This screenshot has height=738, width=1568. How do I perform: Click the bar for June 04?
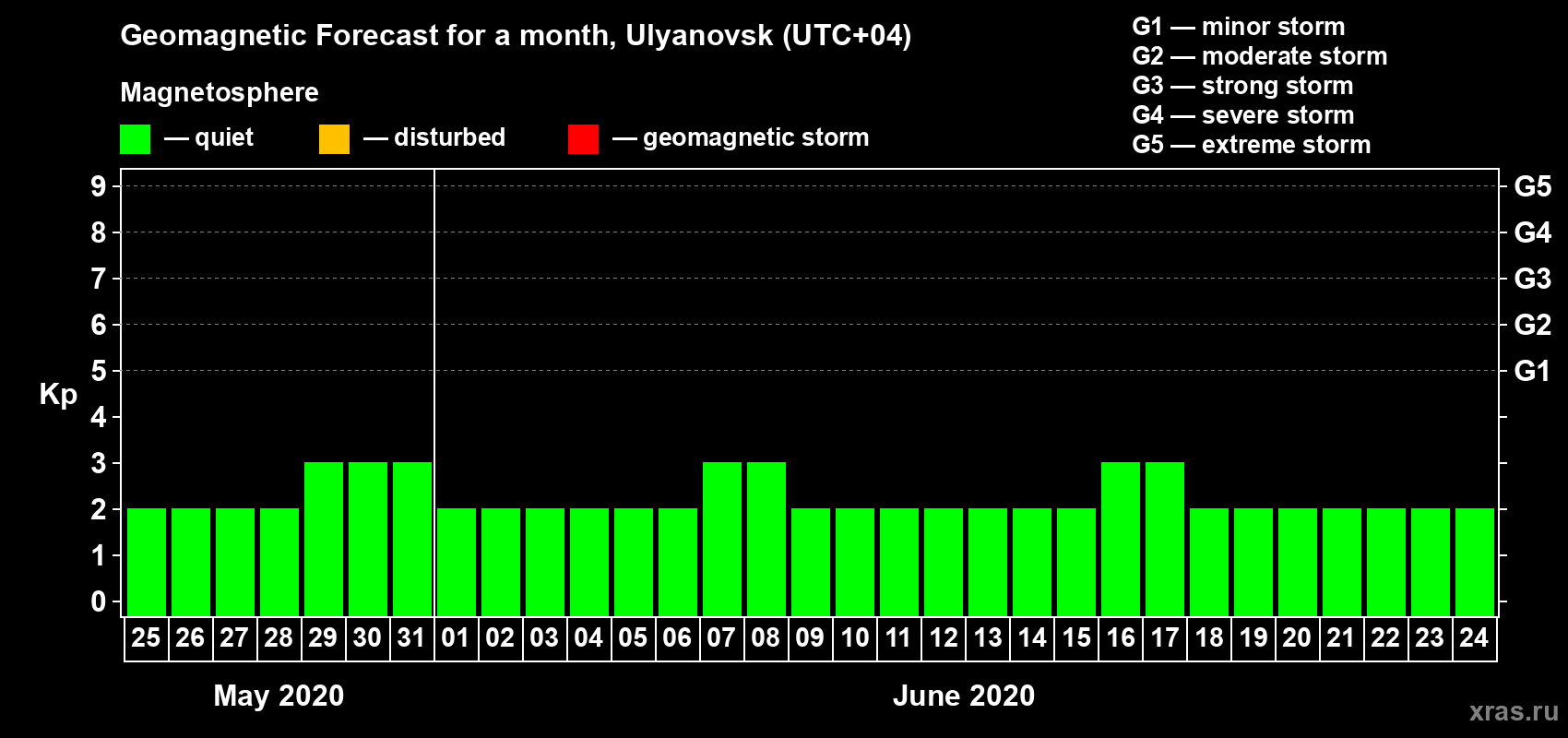pos(589,562)
